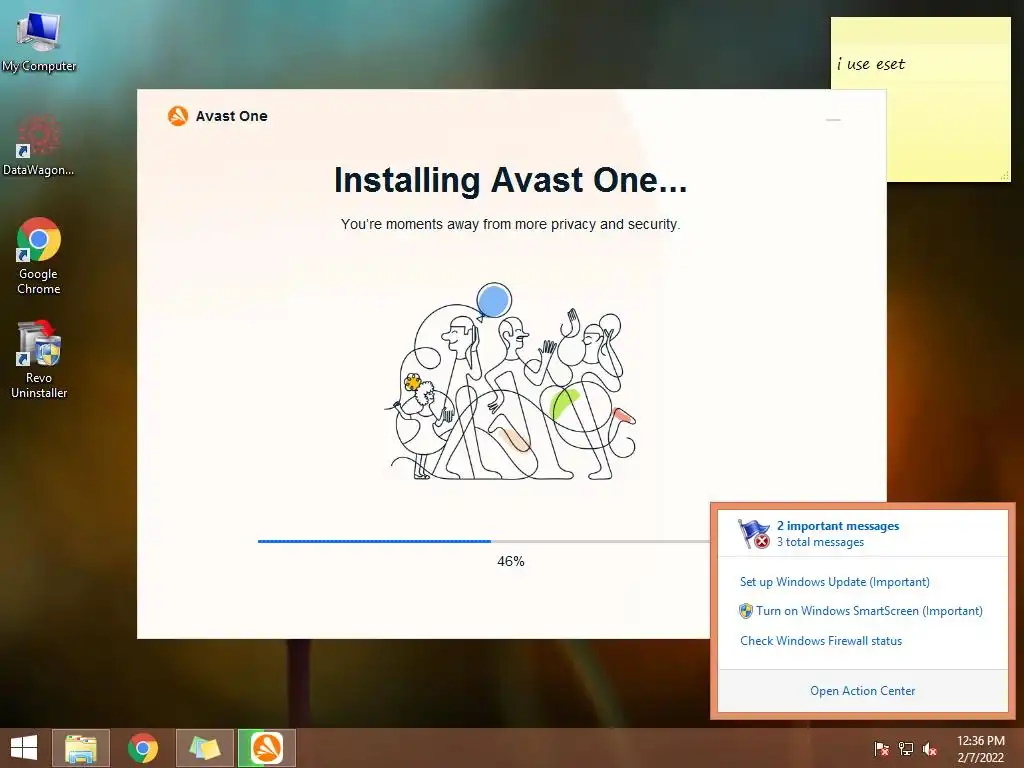1024x768 pixels.
Task: Click the 'i use eset' sticky note text
Action: [x=871, y=64]
